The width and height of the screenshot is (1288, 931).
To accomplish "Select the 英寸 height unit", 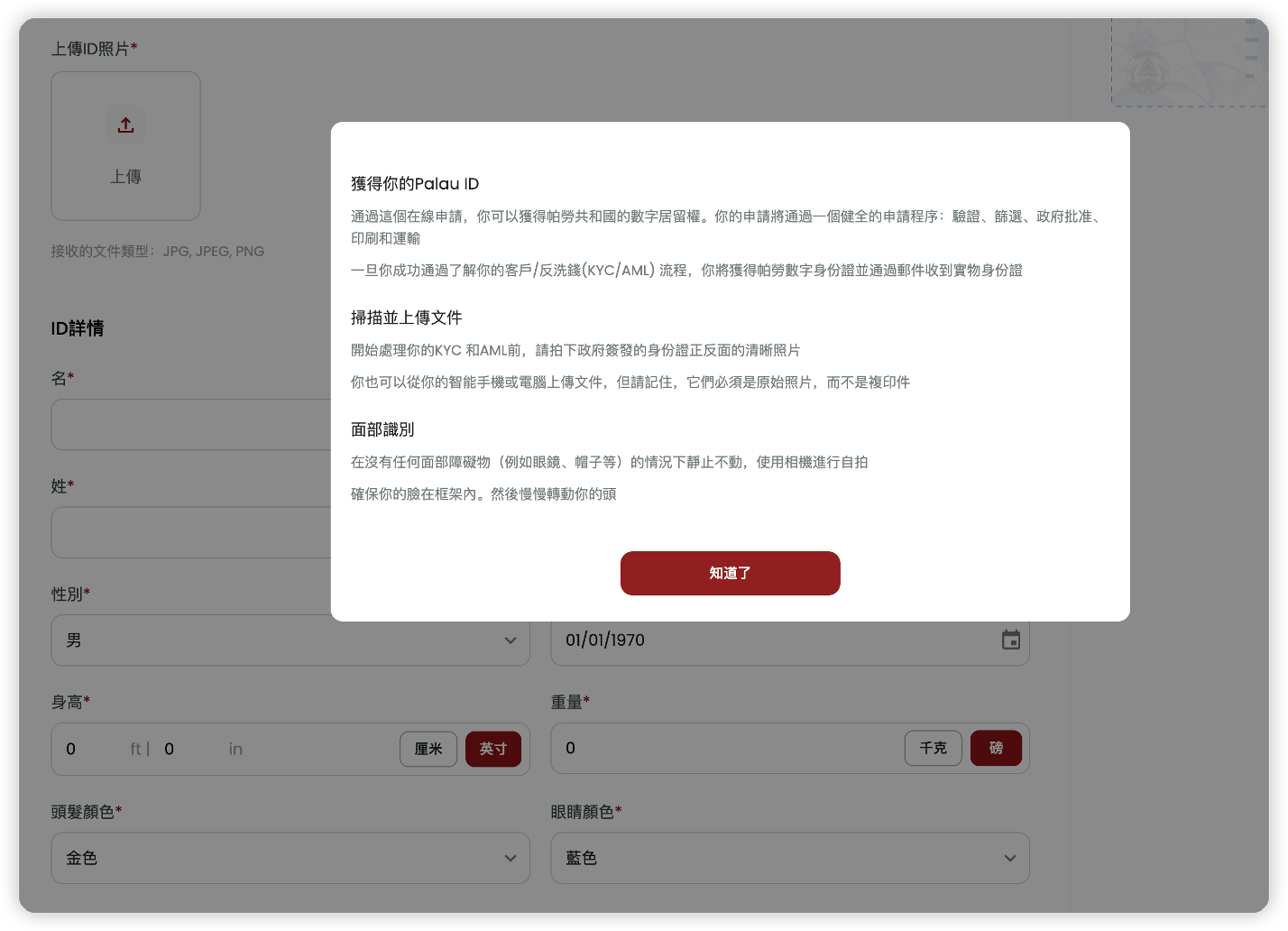I will (x=493, y=749).
